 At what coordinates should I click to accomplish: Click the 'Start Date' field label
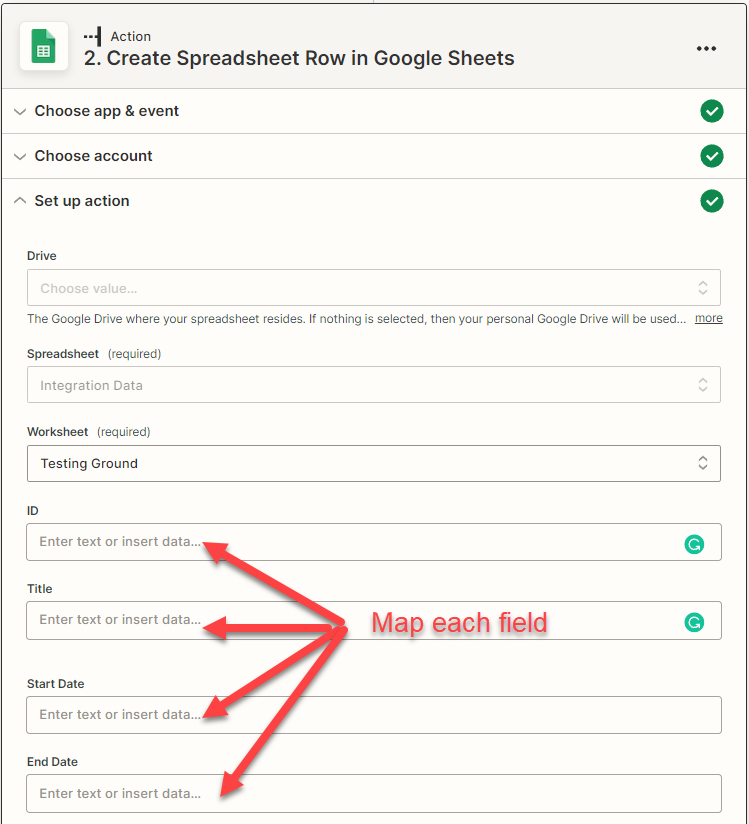[56, 684]
